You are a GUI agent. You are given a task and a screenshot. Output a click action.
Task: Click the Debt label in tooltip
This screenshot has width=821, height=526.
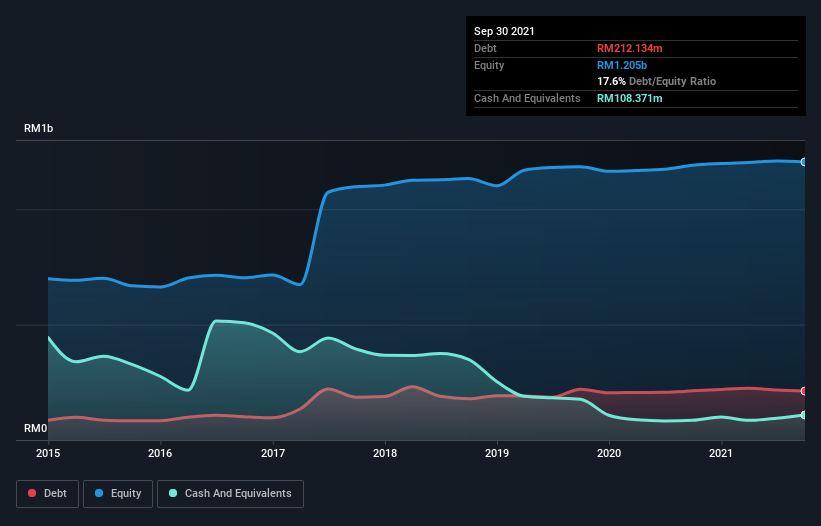coord(485,48)
